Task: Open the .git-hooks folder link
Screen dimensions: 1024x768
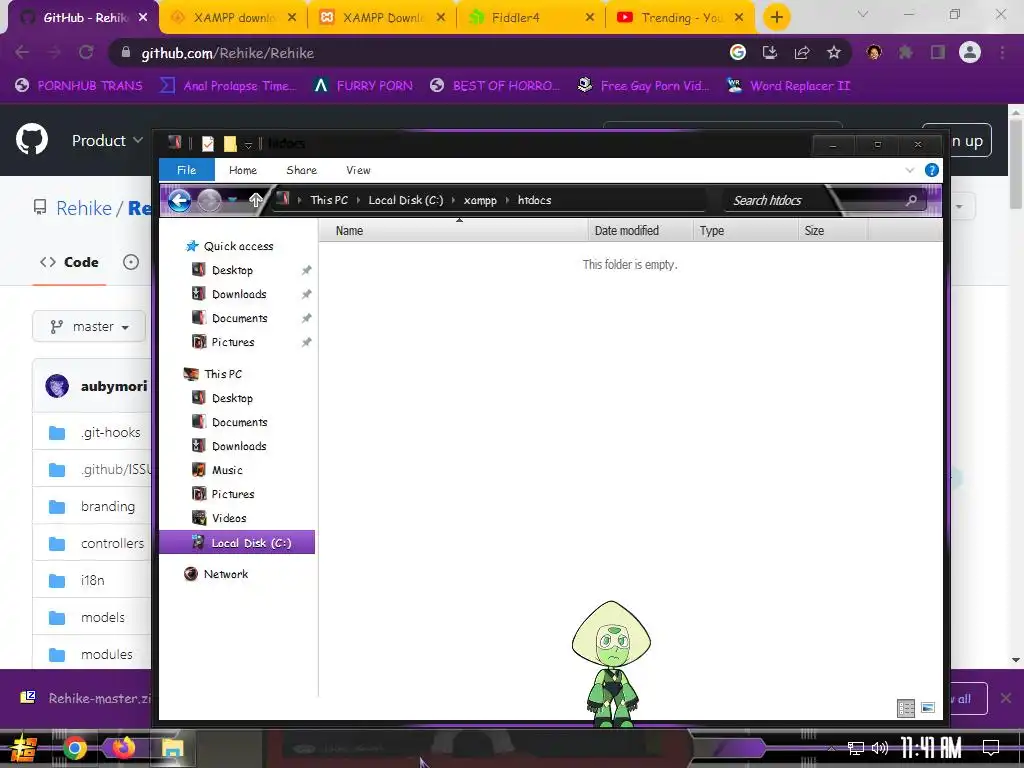Action: (111, 432)
